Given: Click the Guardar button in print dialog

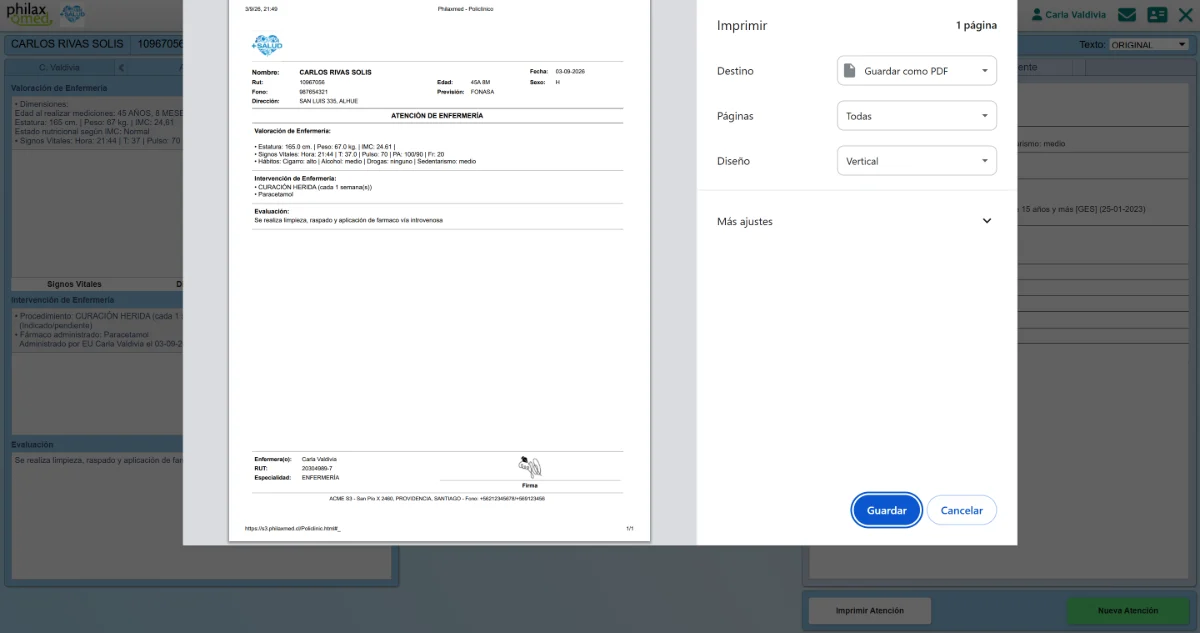Looking at the screenshot, I should 886,510.
